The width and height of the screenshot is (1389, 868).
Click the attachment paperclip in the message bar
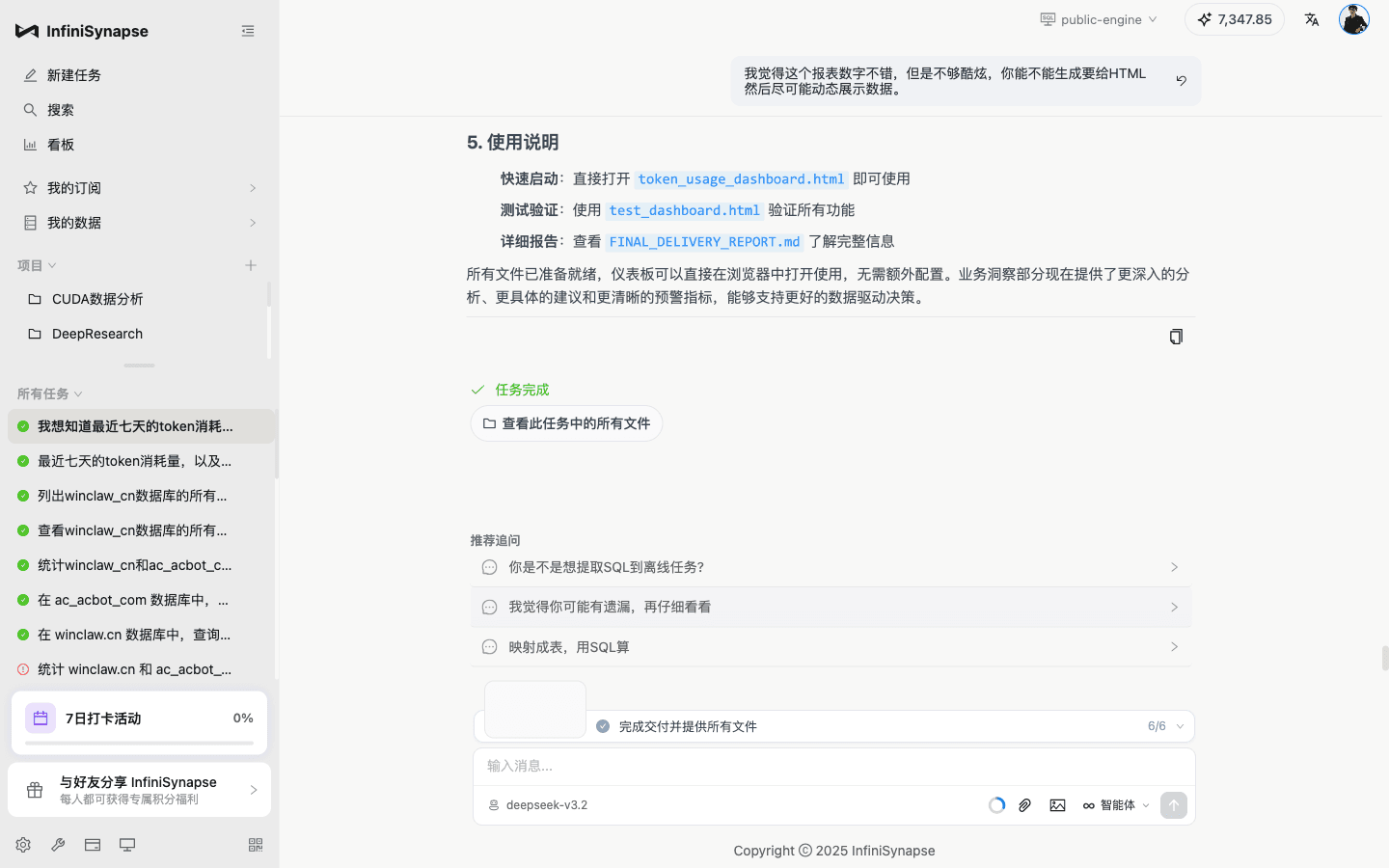pos(1024,804)
